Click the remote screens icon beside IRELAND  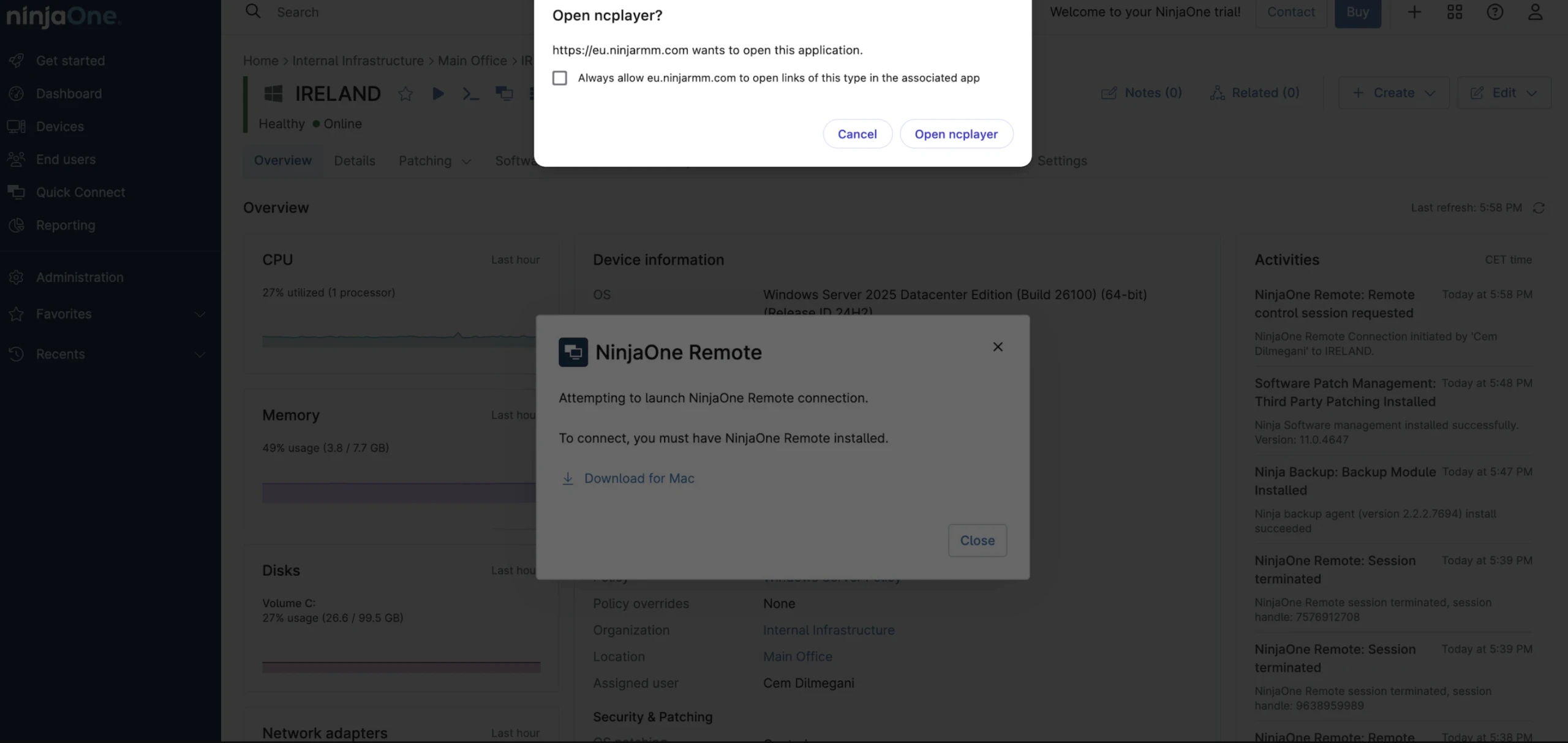[x=504, y=93]
